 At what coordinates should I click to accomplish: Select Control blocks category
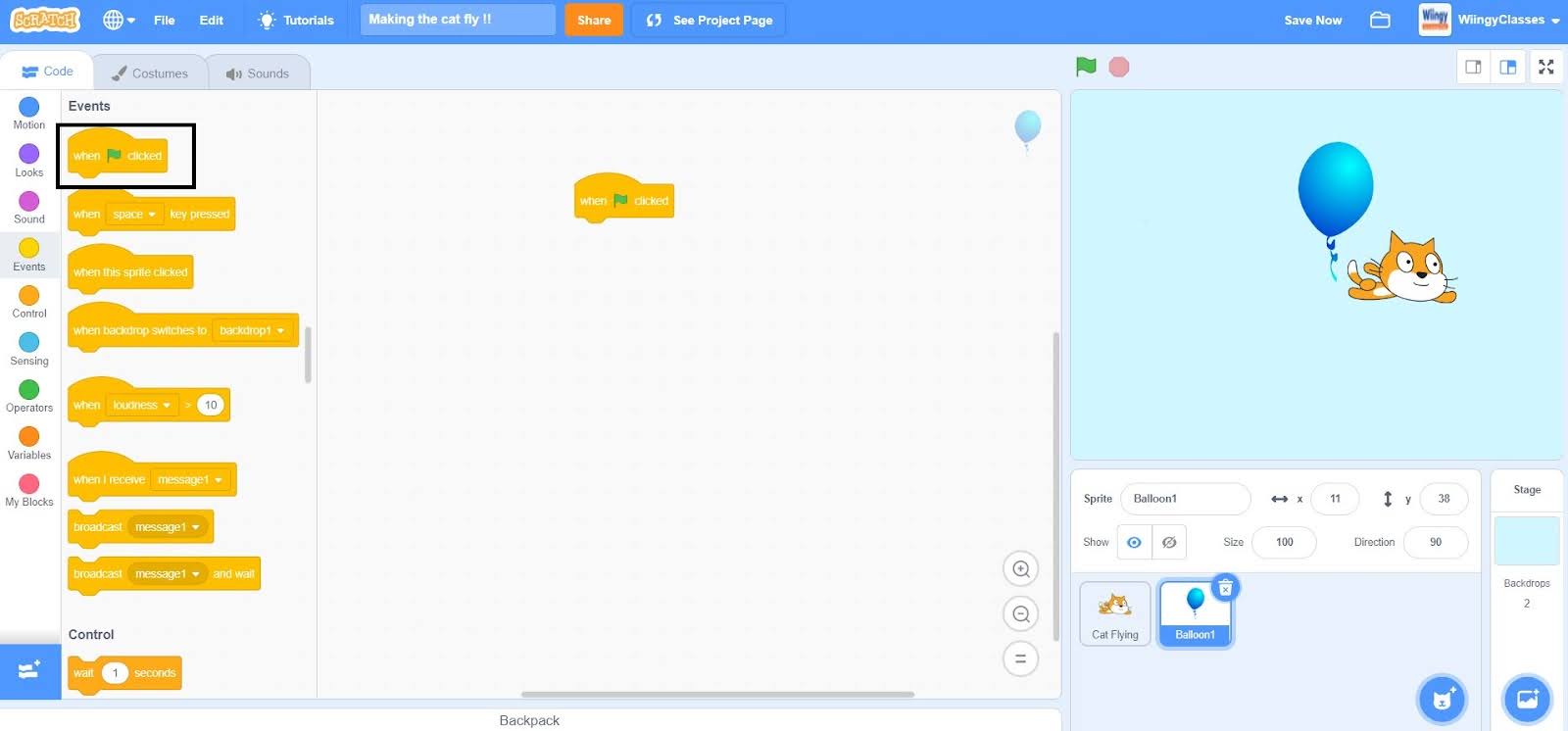coord(29,302)
